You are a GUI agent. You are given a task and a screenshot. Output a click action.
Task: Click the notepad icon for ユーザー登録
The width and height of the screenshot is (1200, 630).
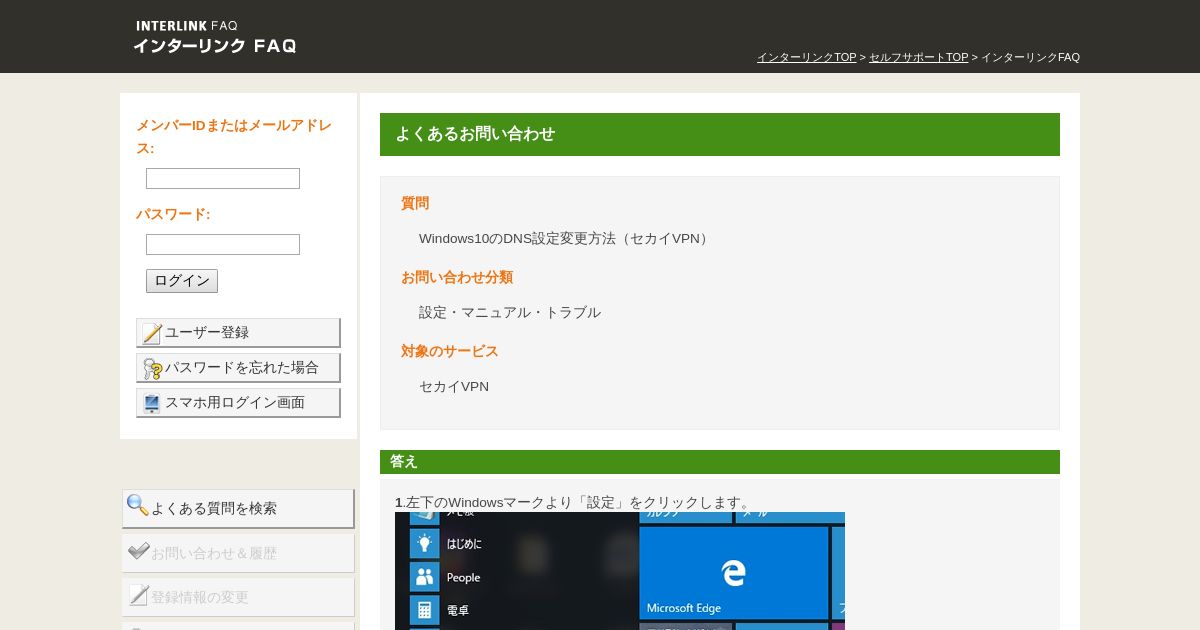point(152,333)
